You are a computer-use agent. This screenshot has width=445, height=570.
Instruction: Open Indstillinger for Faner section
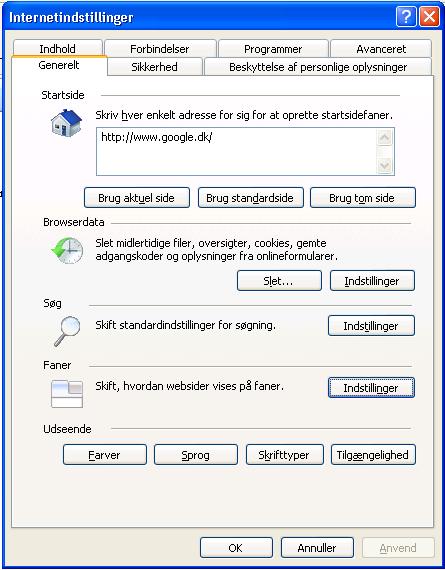[x=371, y=388]
